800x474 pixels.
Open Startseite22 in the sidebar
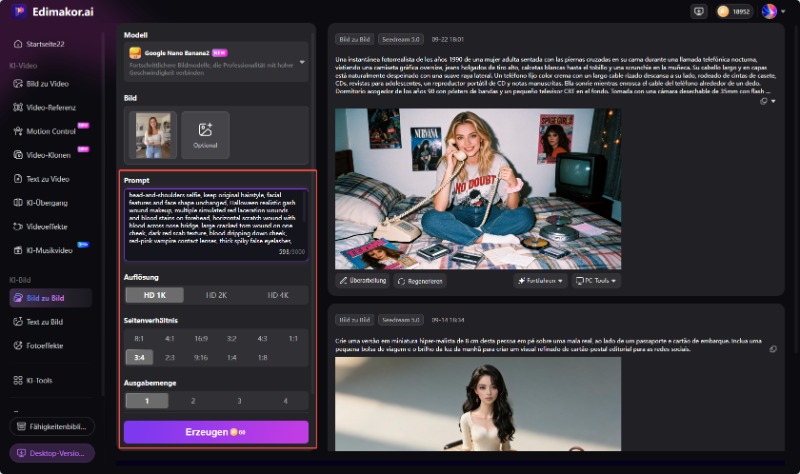tap(40, 44)
